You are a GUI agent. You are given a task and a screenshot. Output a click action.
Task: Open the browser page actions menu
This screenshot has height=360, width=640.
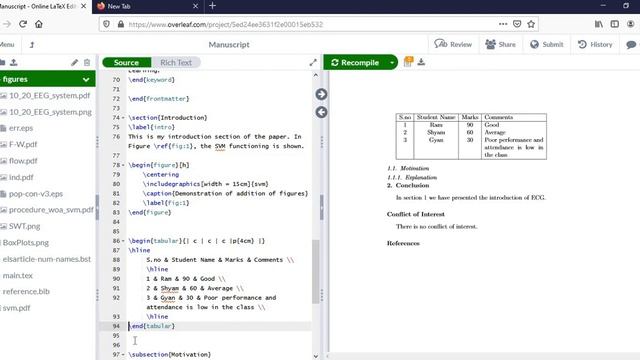tap(503, 24)
